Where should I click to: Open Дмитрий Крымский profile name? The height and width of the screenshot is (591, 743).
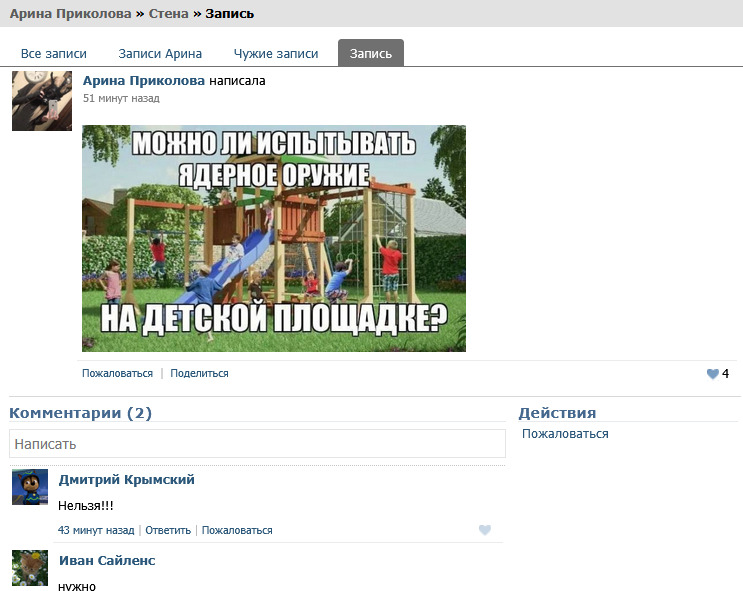coord(127,480)
